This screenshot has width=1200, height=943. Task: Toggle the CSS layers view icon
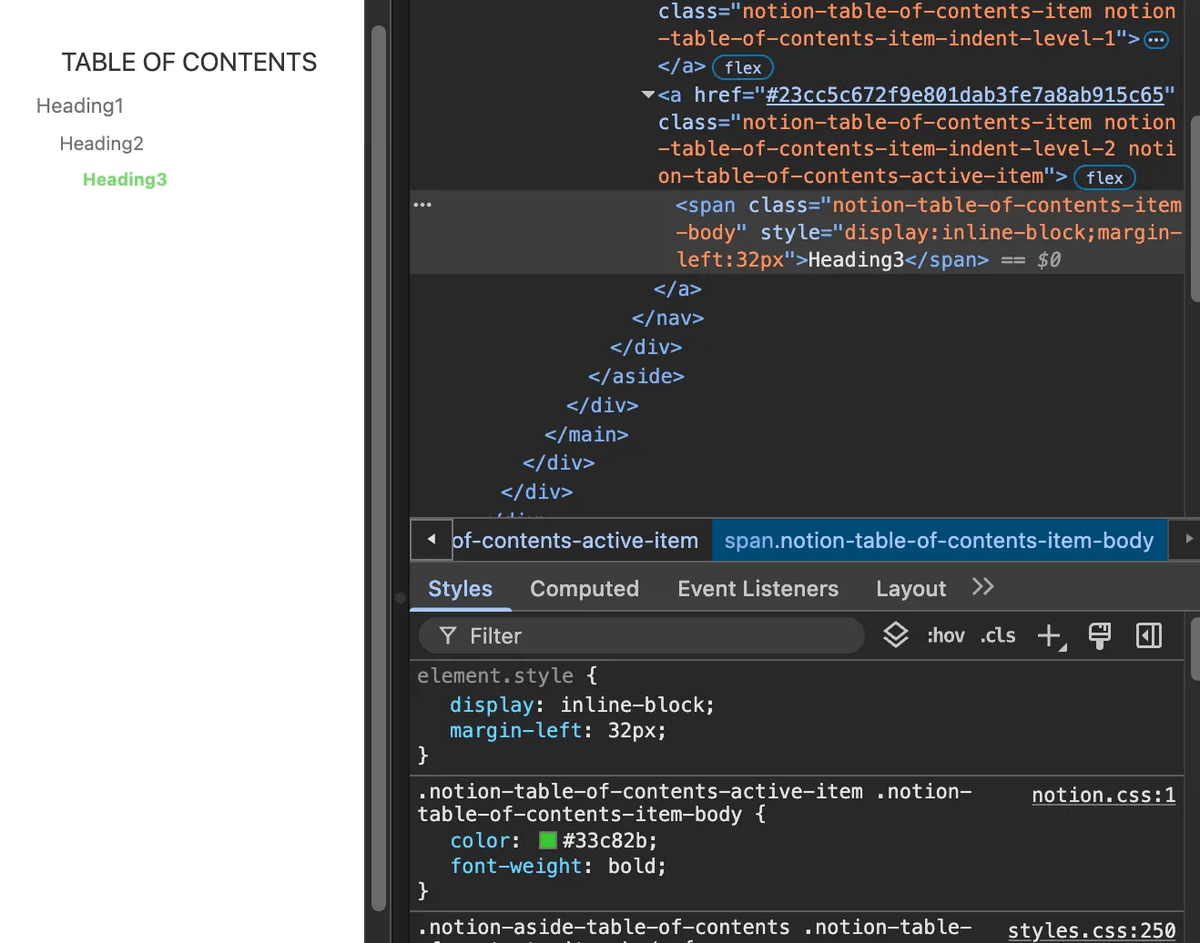tap(896, 635)
